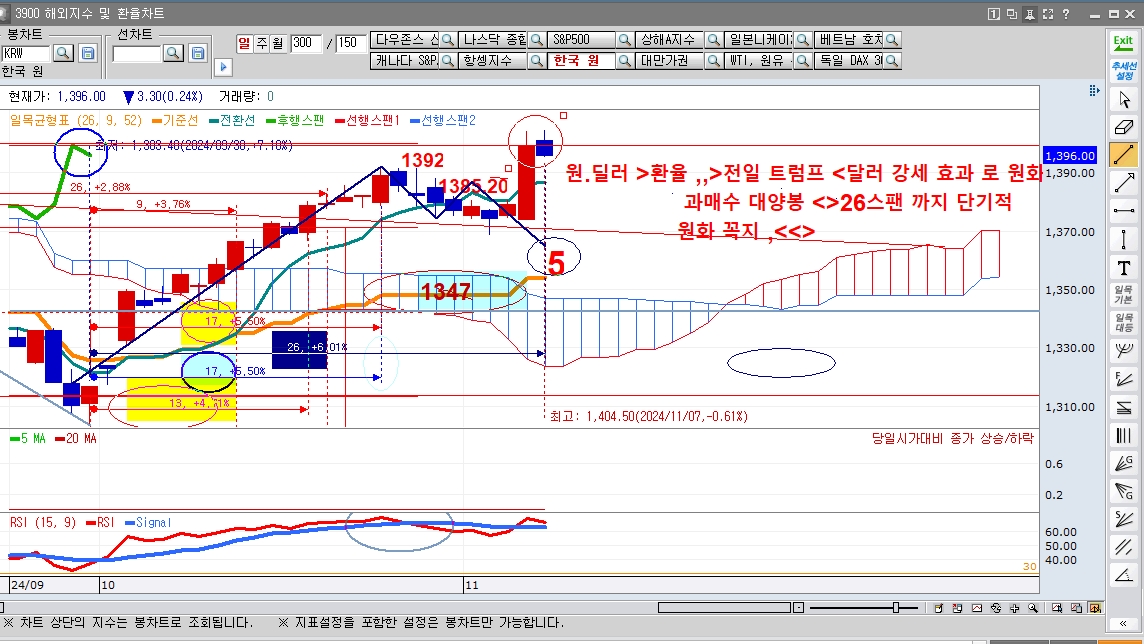Click the help question mark in title bar
This screenshot has height=644, width=1144.
coord(1066,14)
